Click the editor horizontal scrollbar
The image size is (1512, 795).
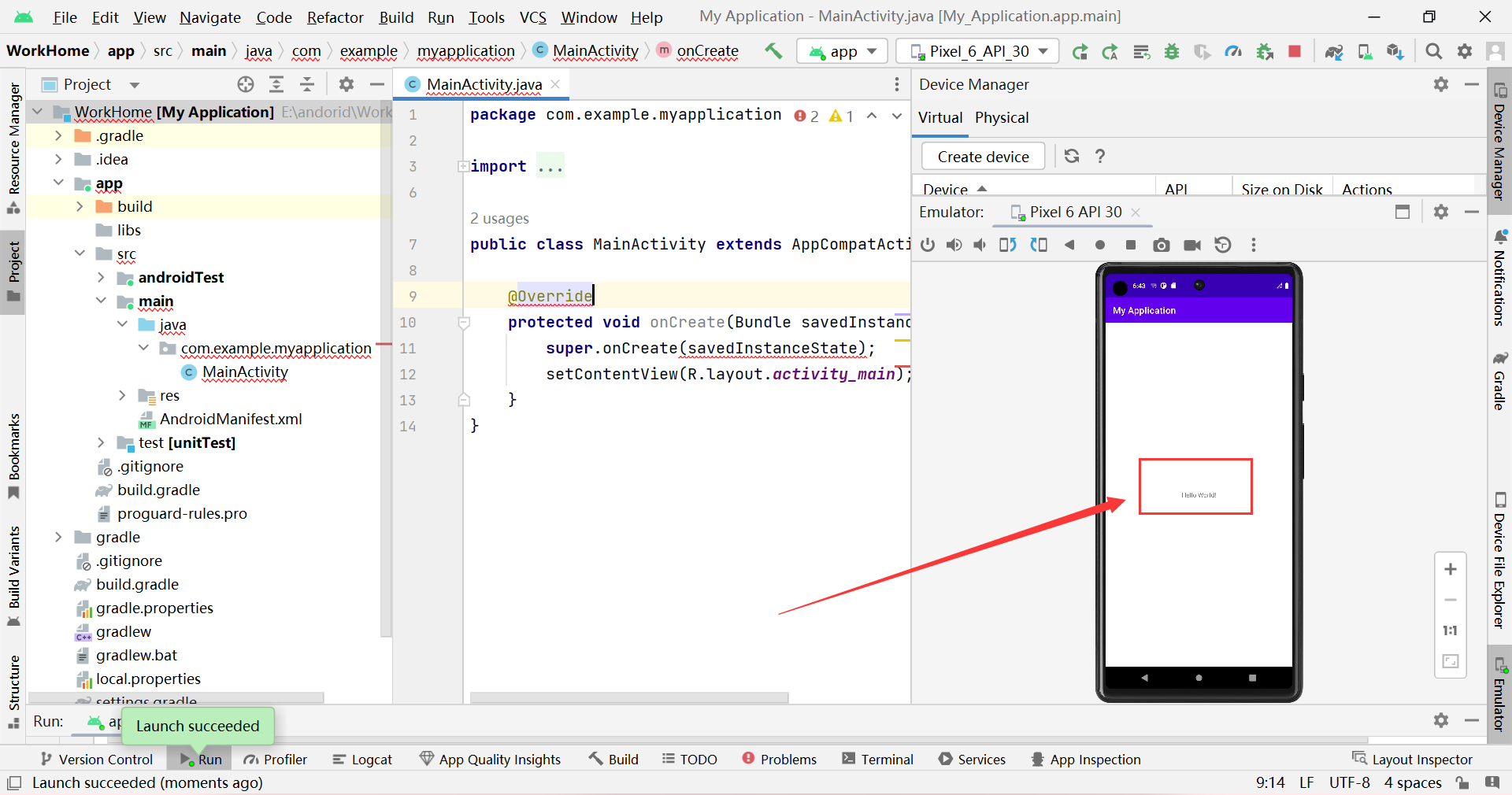628,697
